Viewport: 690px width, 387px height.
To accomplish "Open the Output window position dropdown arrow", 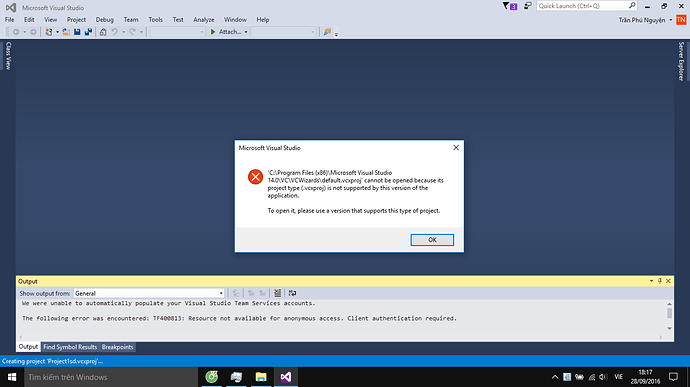I will 651,281.
